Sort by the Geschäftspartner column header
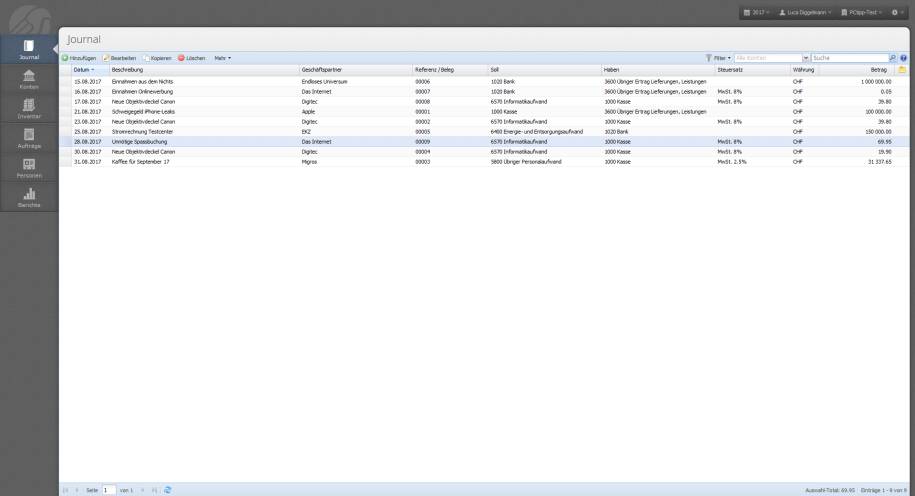Viewport: 915px width, 496px height. pos(355,70)
